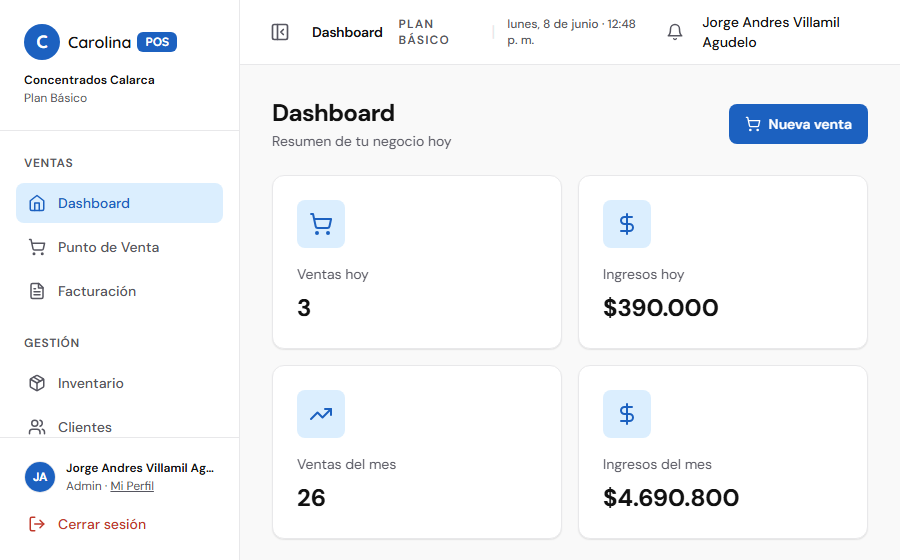Viewport: 900px width, 560px height.
Task: Click the logout arrow icon beside Cerrar sesión
Action: [x=37, y=524]
